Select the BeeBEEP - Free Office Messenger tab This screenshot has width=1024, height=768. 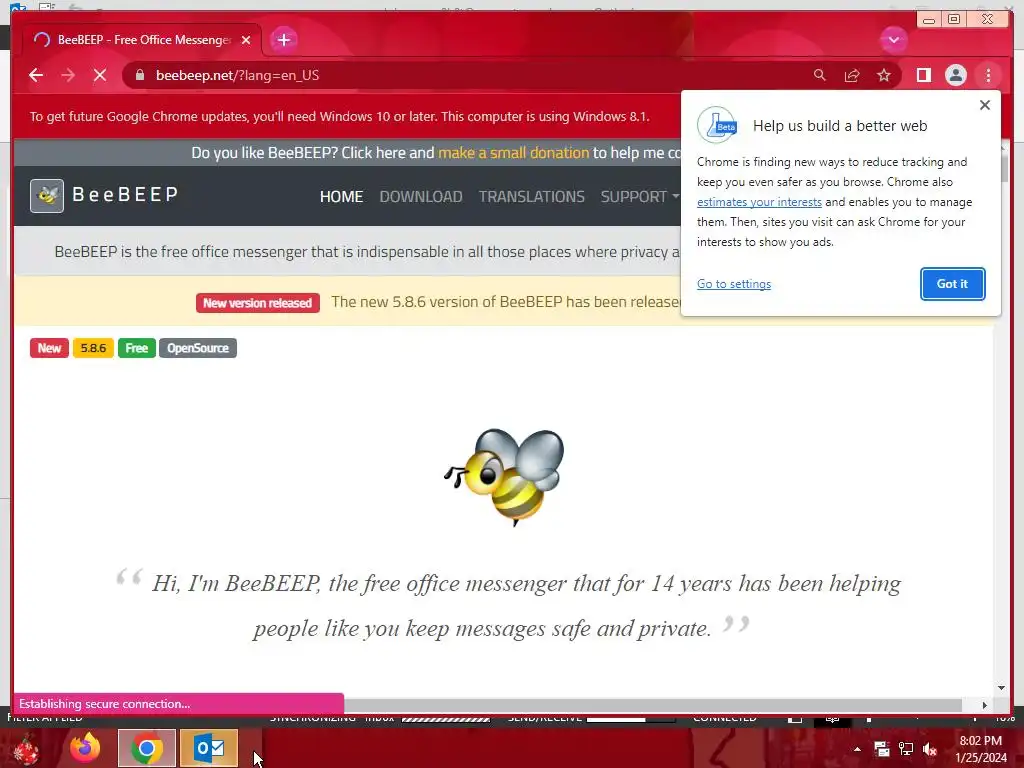[x=142, y=40]
